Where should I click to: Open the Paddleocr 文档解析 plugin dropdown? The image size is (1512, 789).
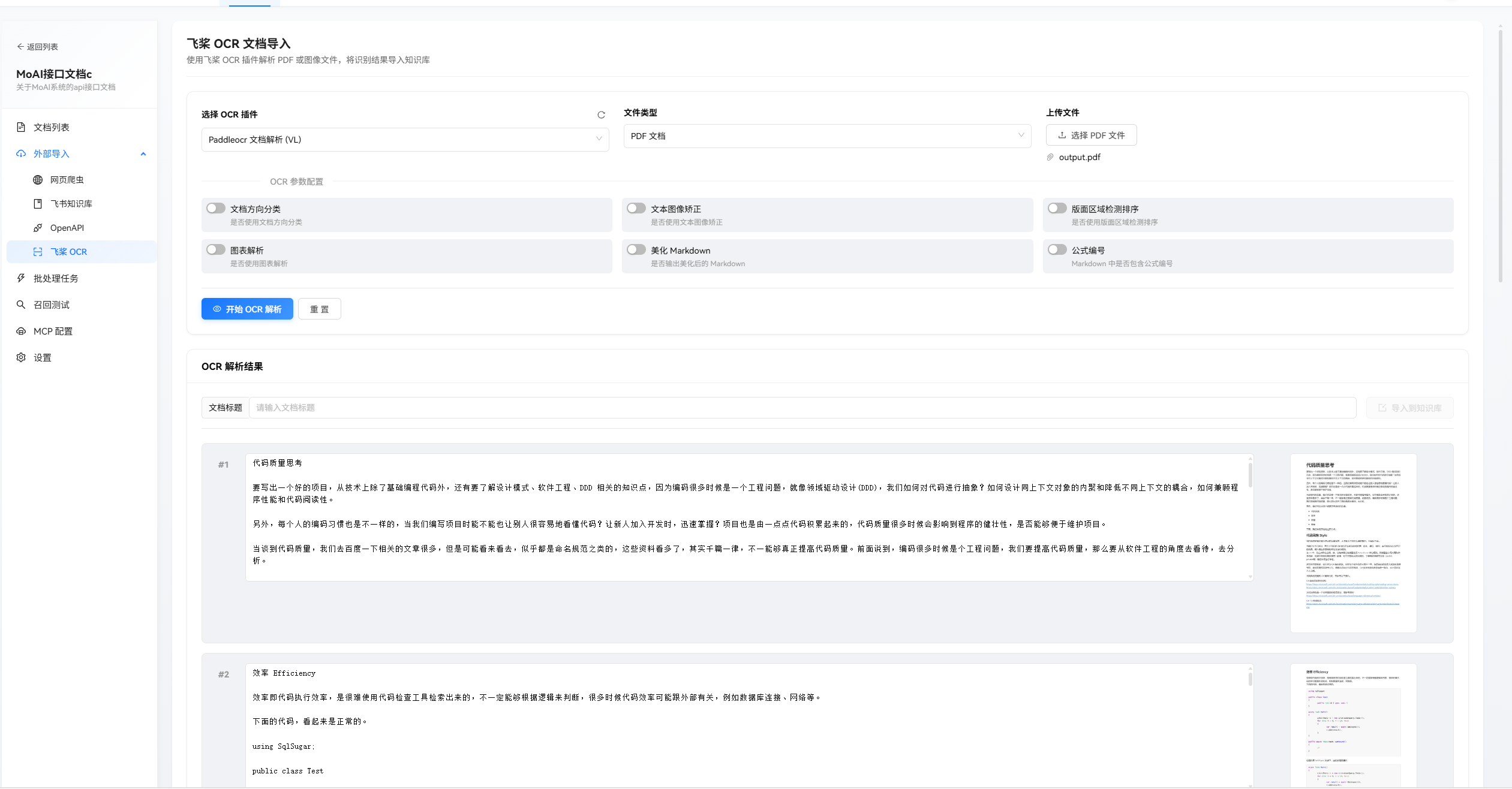click(405, 140)
